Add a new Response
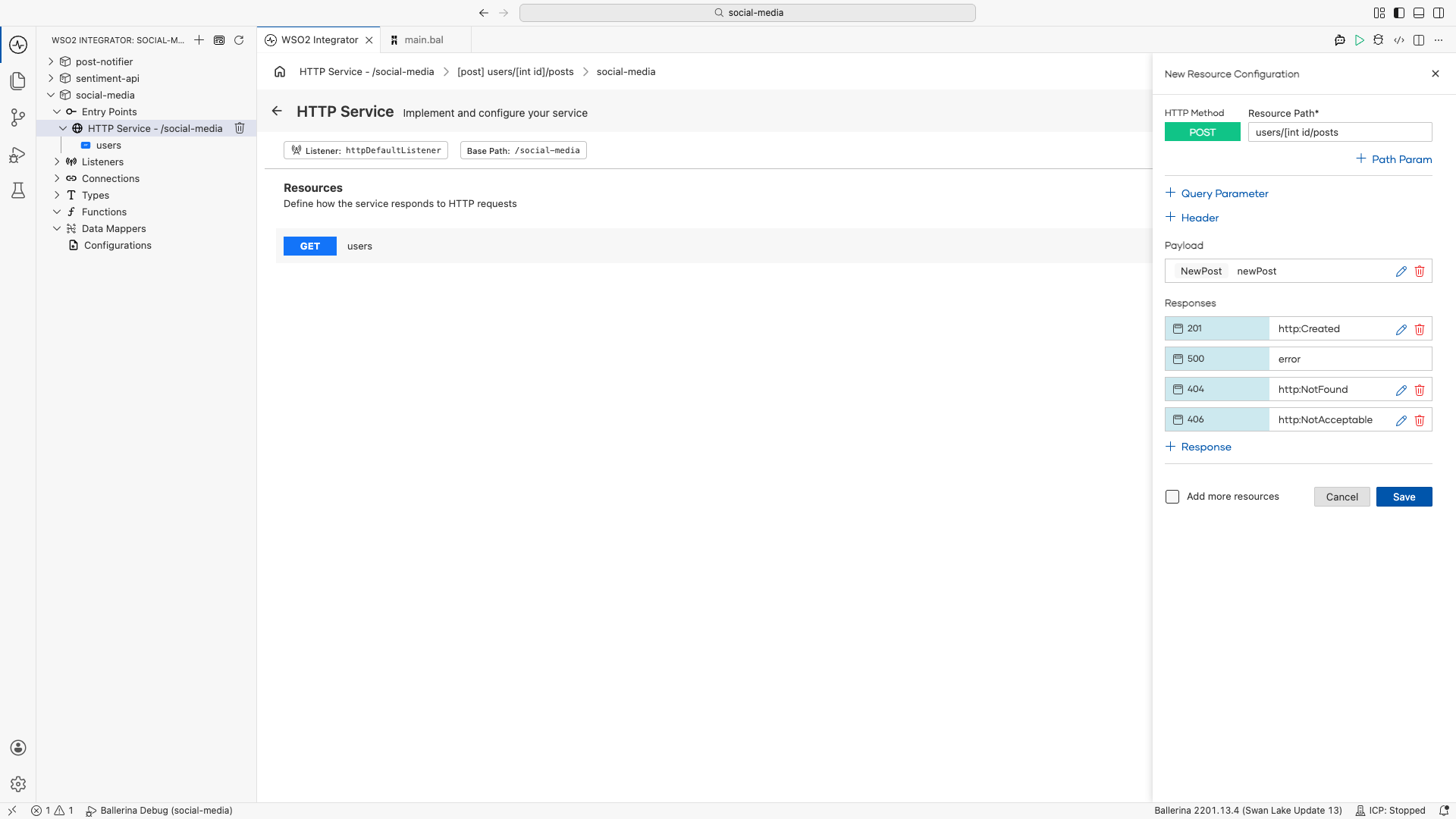 coord(1198,447)
